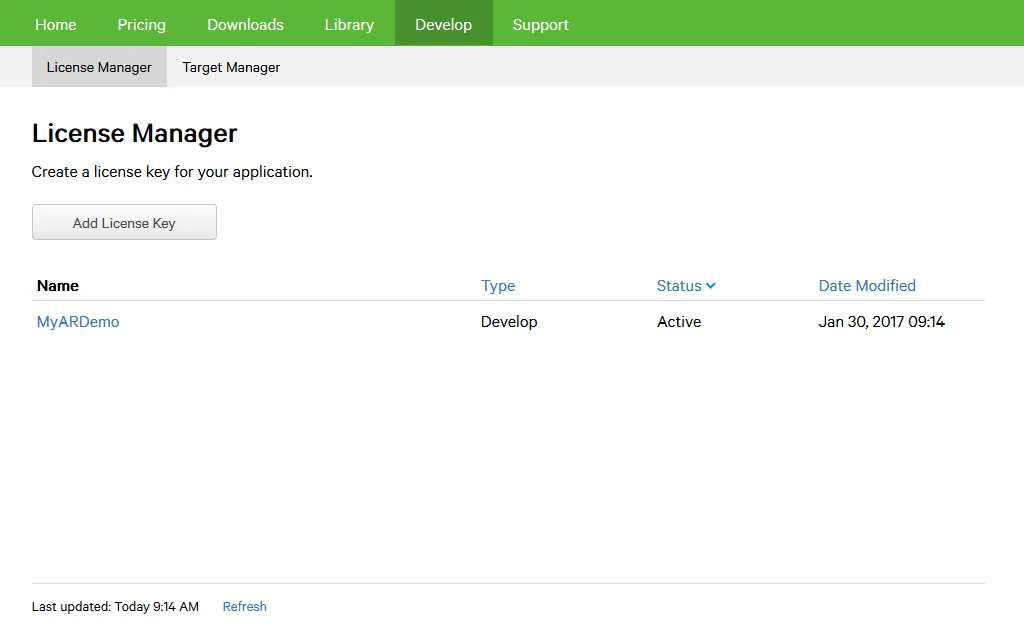
Task: Open the Develop menu item
Action: (443, 24)
